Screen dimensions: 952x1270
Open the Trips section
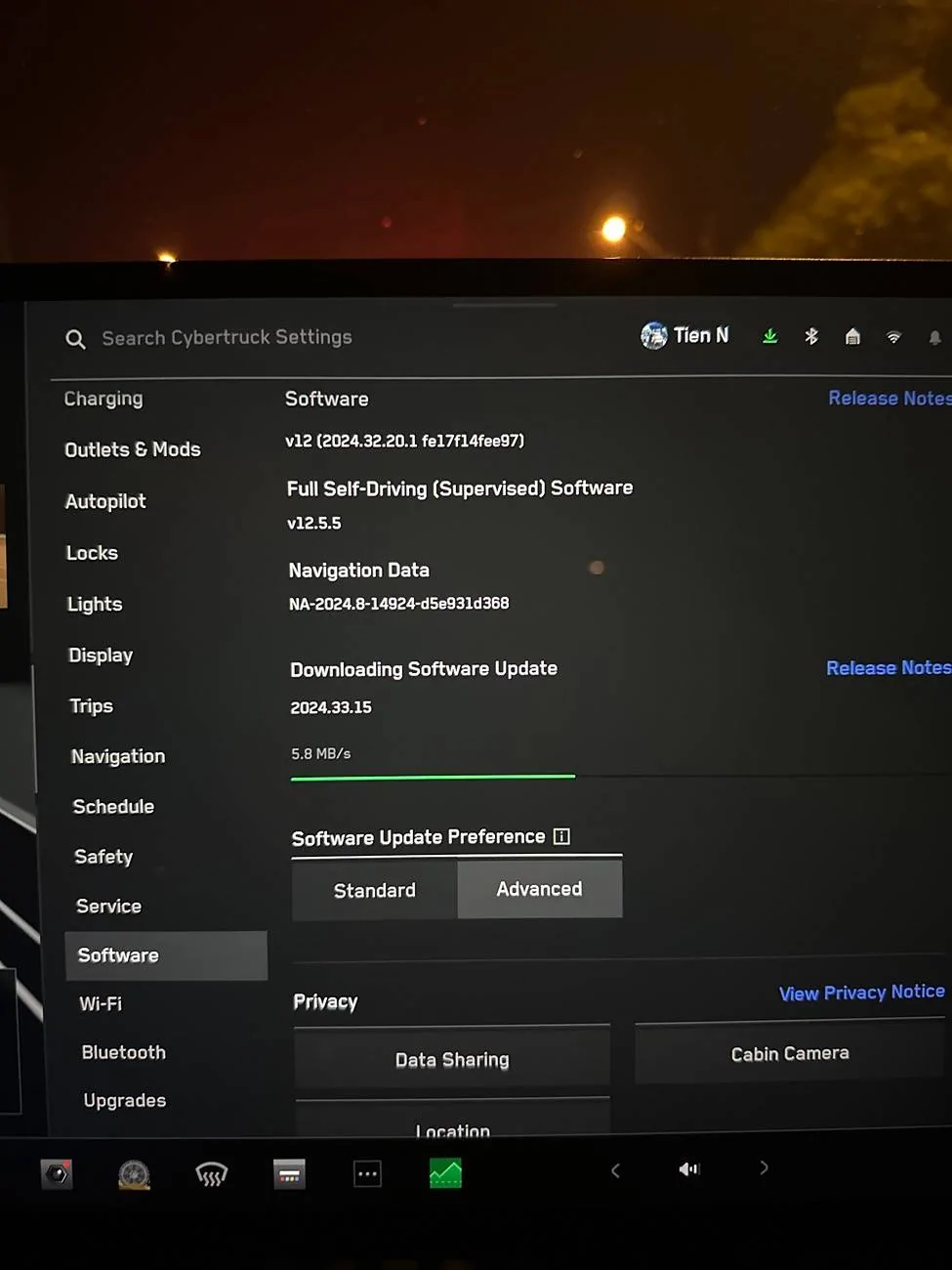click(92, 706)
